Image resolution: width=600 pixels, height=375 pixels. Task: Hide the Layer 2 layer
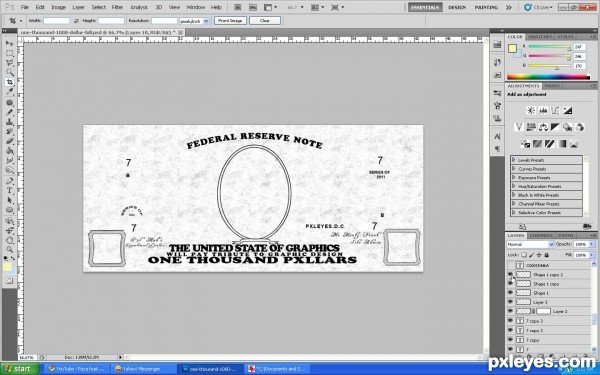pos(510,311)
